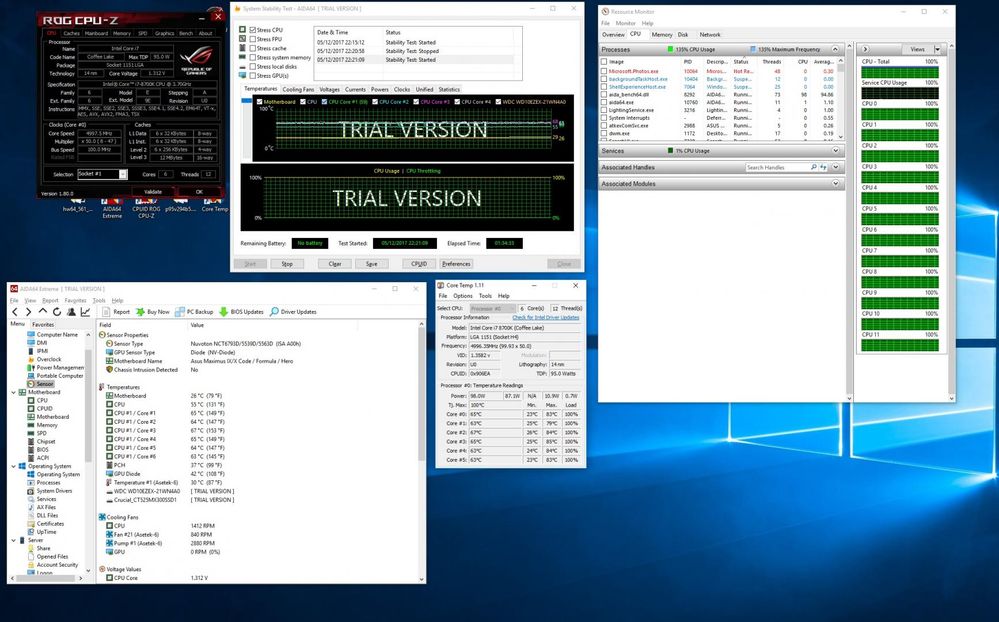This screenshot has width=999, height=622.
Task: Click Save in the stability test window
Action: pos(371,264)
